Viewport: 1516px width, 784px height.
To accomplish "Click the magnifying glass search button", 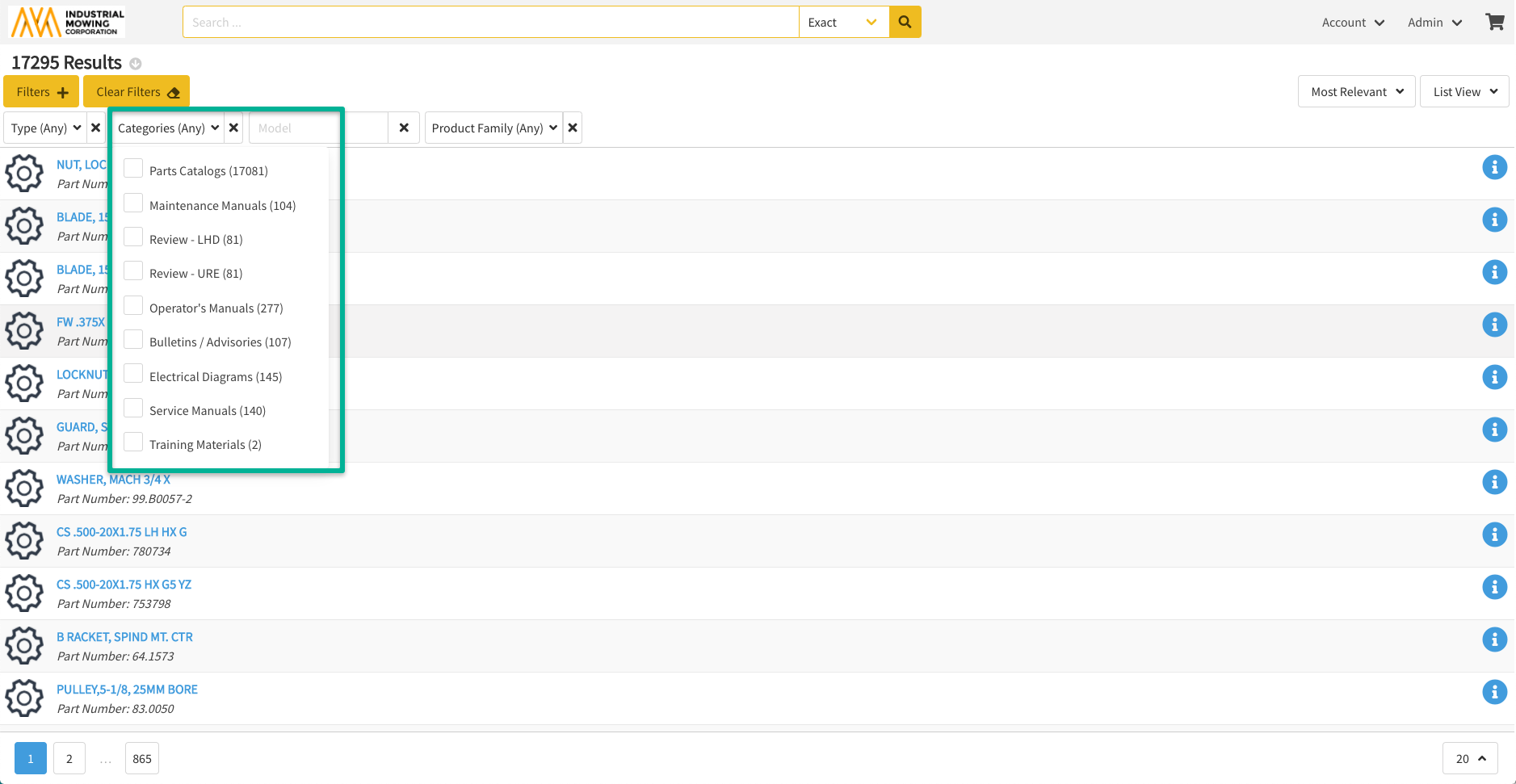I will (x=905, y=22).
